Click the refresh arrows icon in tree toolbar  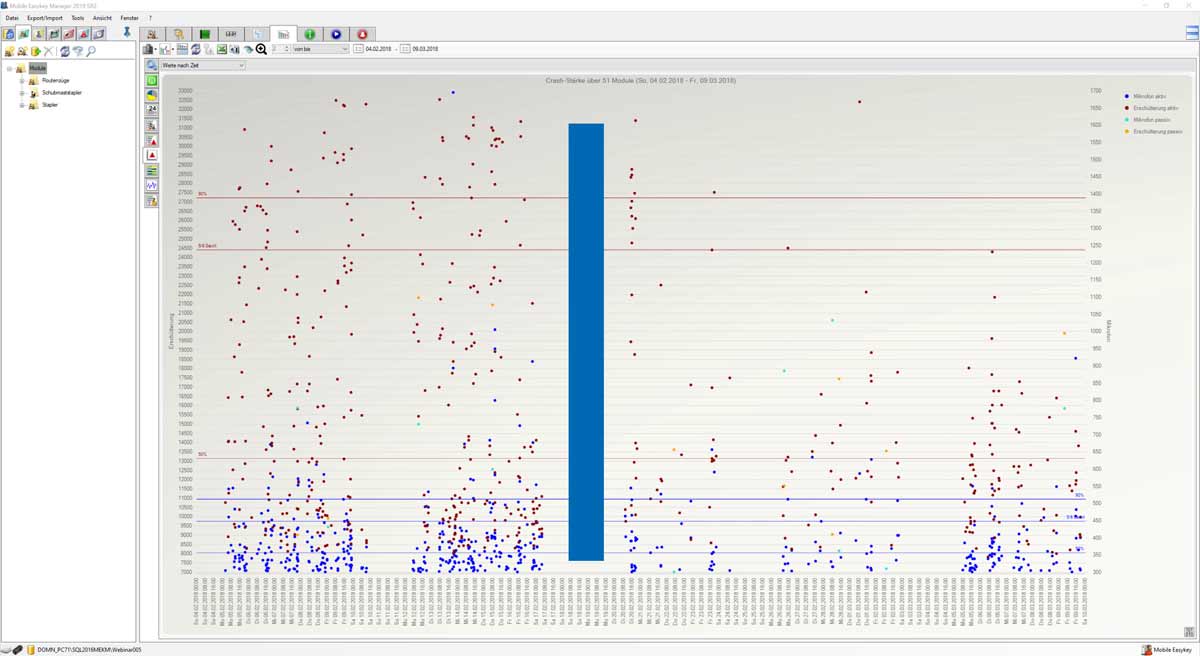pos(65,51)
